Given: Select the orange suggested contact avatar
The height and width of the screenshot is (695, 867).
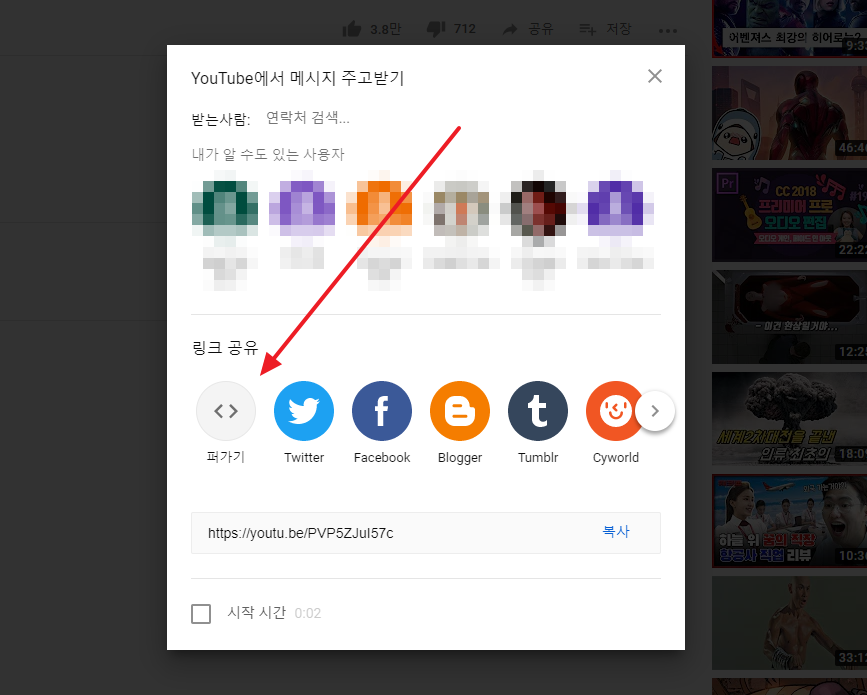Looking at the screenshot, I should click(x=379, y=208).
